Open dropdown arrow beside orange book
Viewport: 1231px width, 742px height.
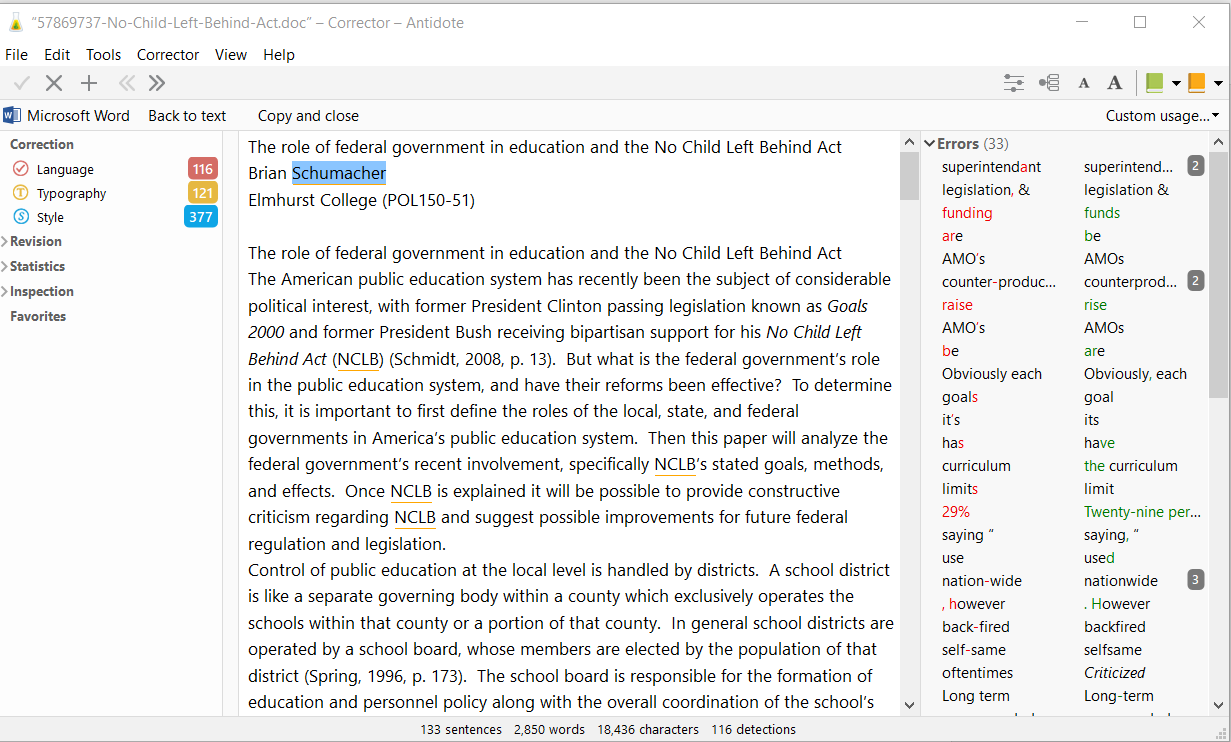[x=1218, y=84]
